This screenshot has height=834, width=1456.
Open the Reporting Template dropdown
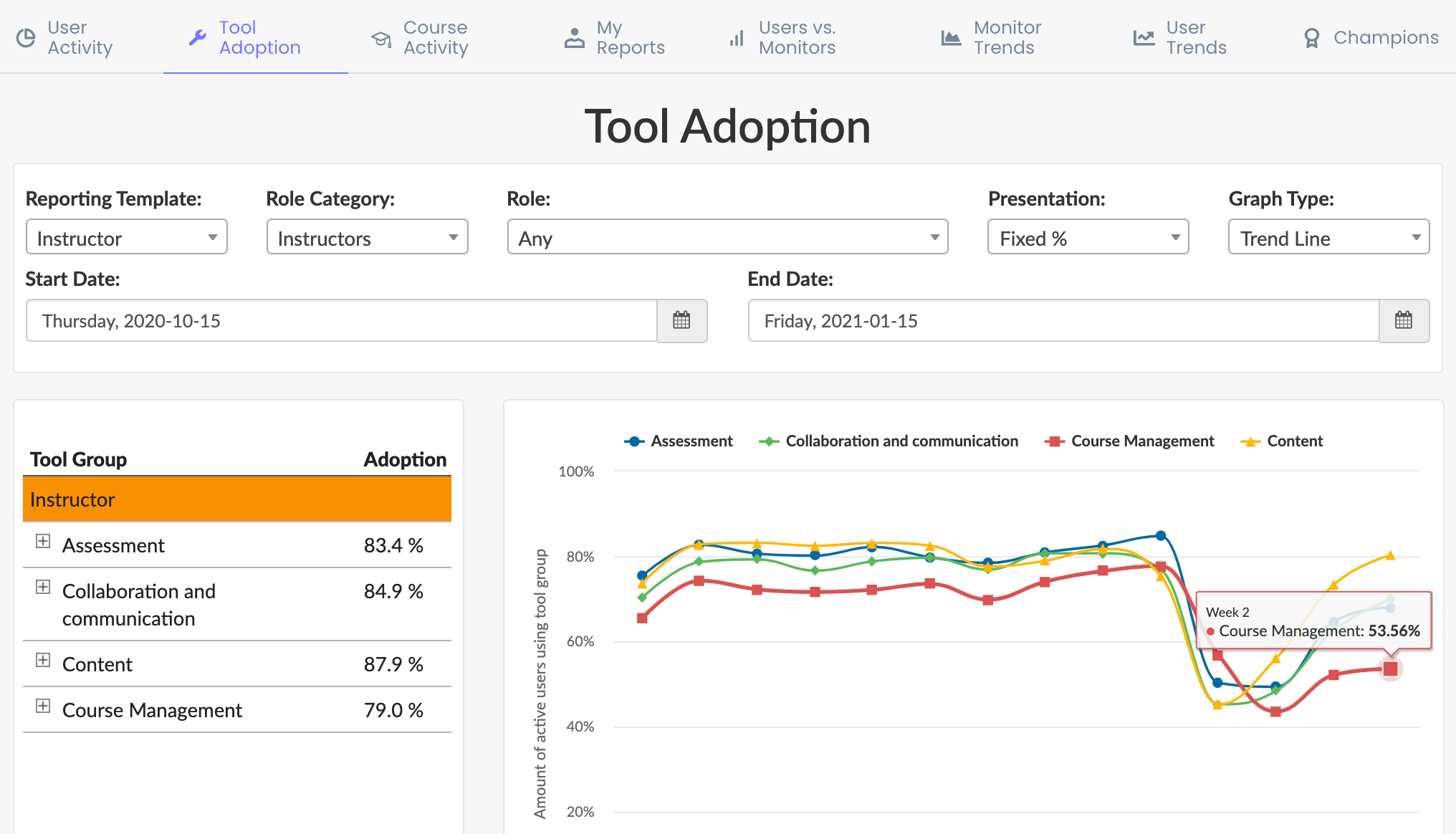coord(126,238)
